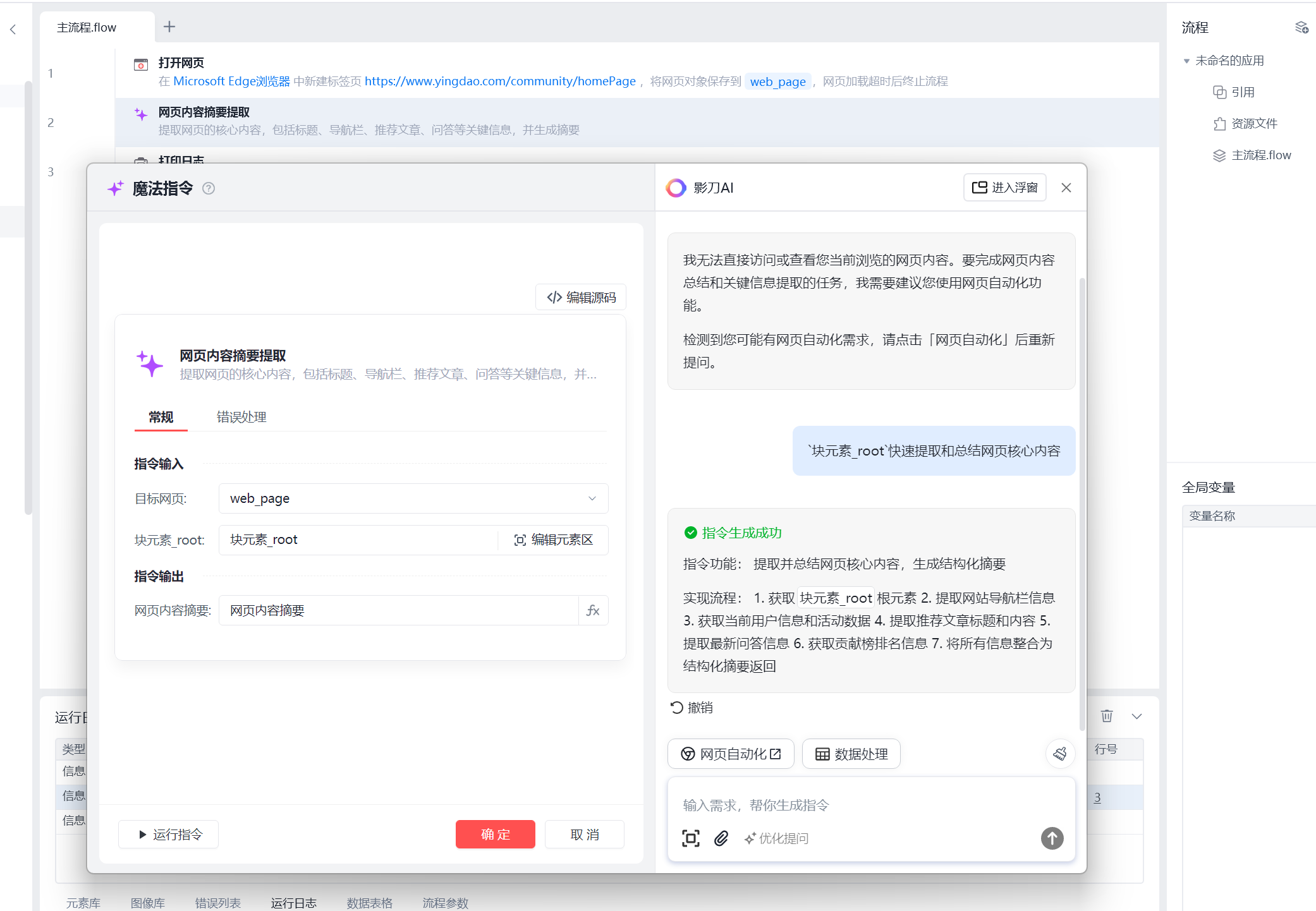
Task: Add a new flow tab with plus
Action: click(169, 27)
